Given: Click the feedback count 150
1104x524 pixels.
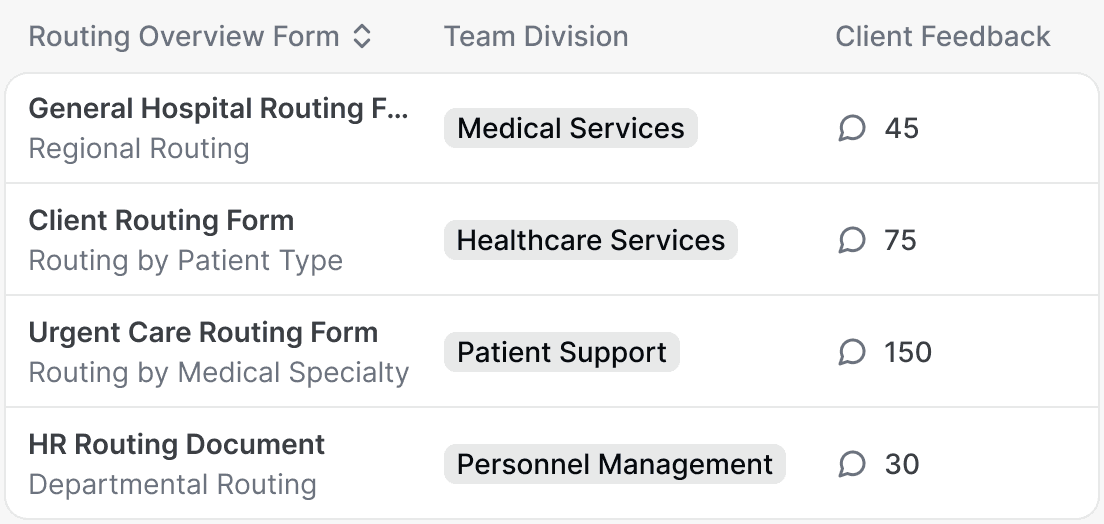Looking at the screenshot, I should tap(907, 352).
